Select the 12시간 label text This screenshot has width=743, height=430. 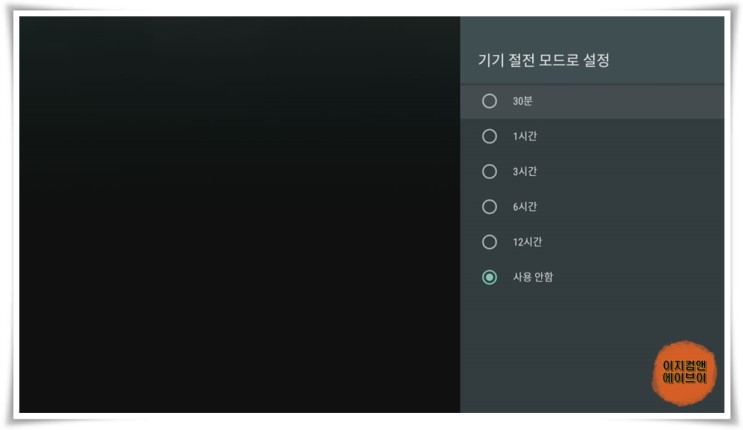(x=527, y=242)
